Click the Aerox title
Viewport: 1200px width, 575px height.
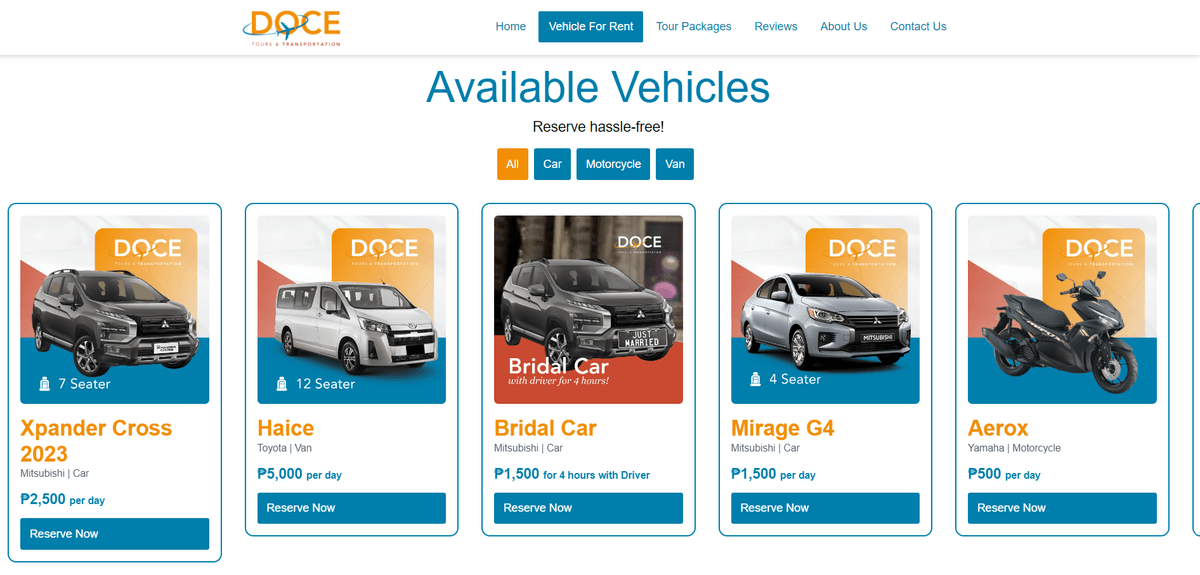(x=998, y=428)
